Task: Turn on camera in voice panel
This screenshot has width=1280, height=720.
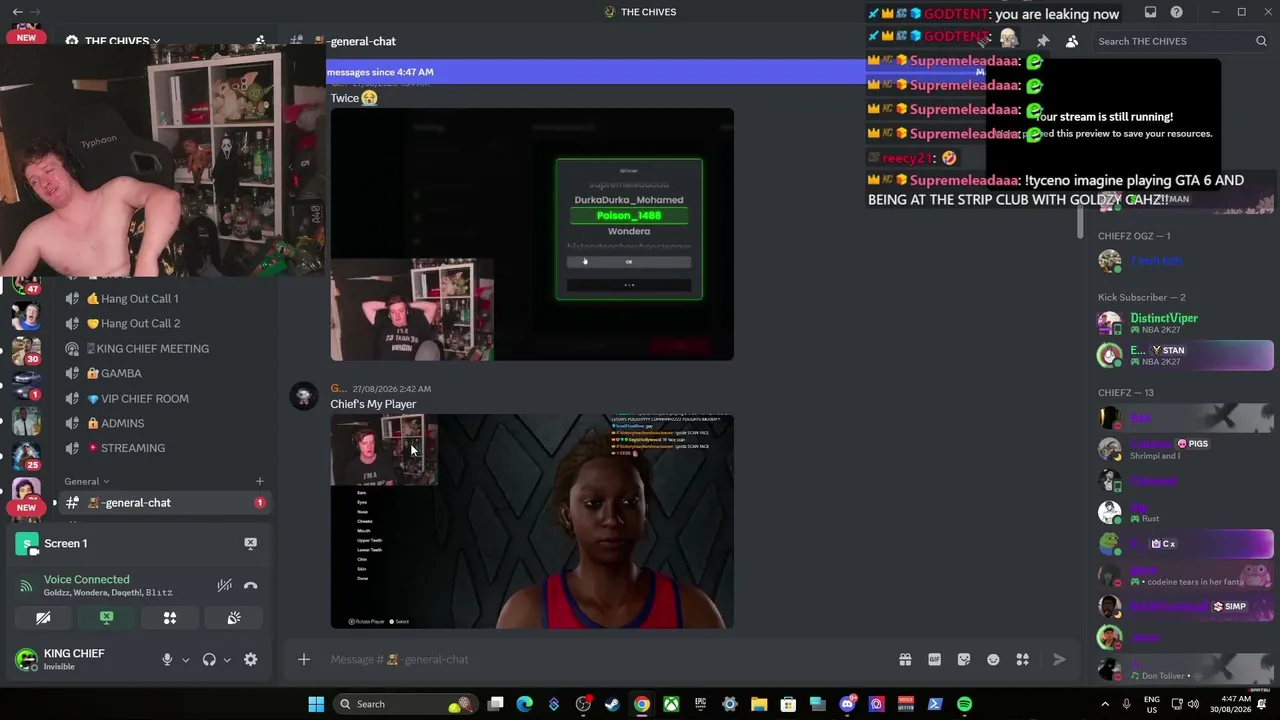Action: (43, 618)
